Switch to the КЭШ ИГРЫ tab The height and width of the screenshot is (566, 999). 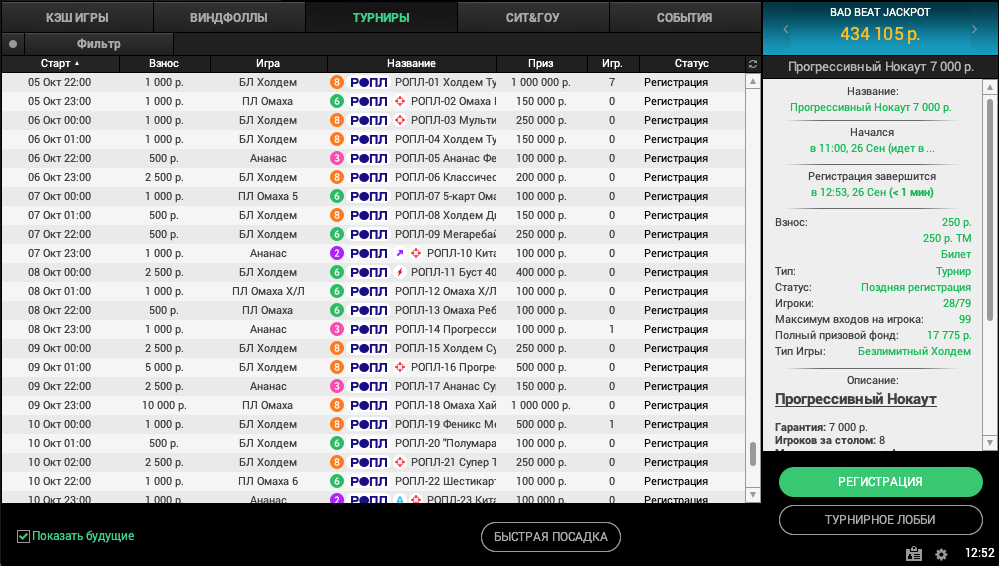click(77, 17)
